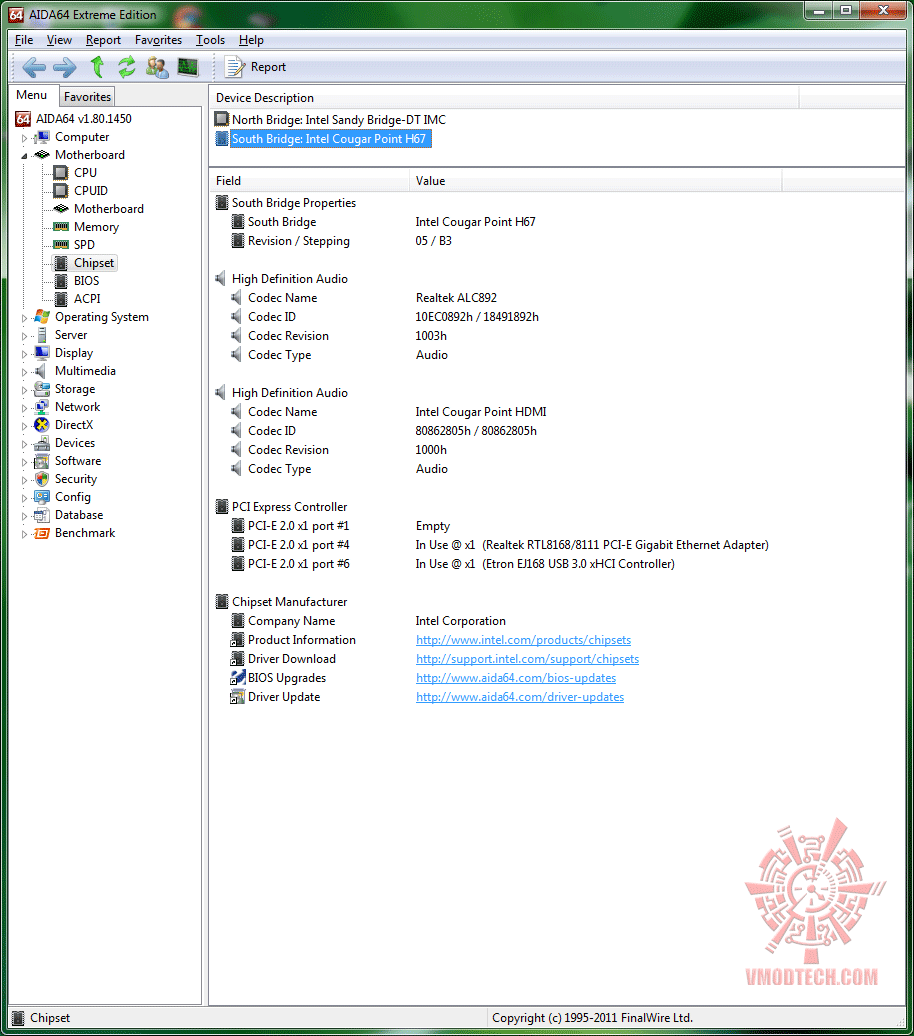
Task: Click the BIOS chip icon in tree
Action: pos(61,281)
